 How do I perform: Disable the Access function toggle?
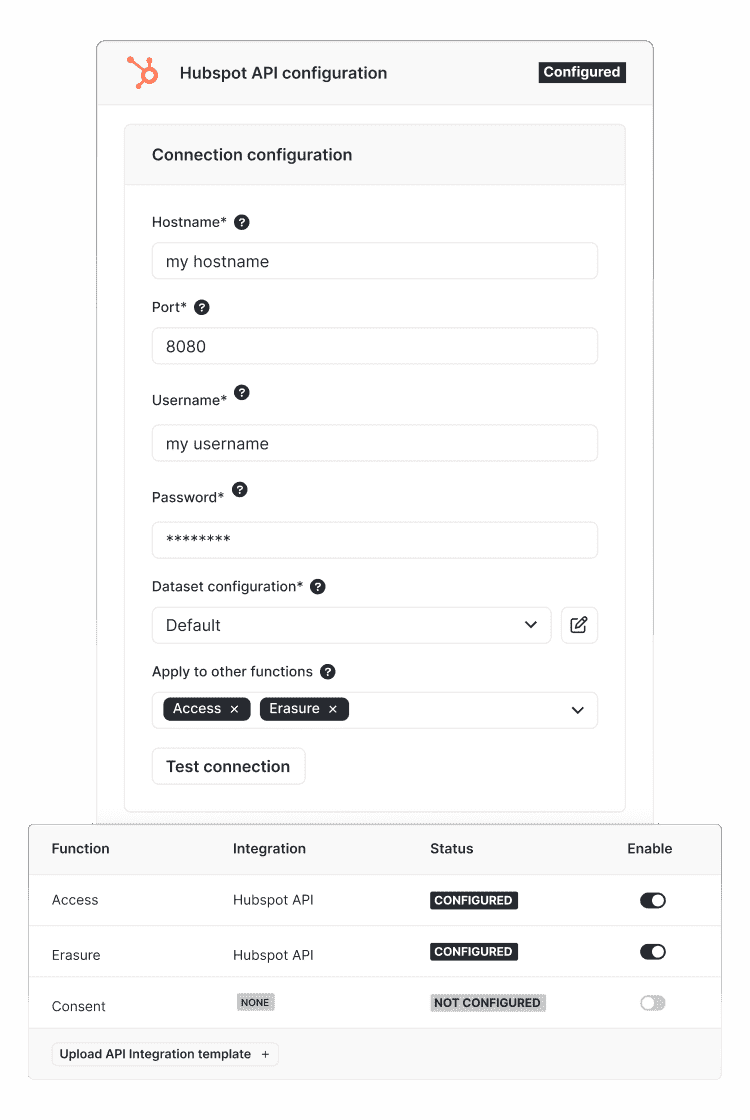[x=653, y=900]
